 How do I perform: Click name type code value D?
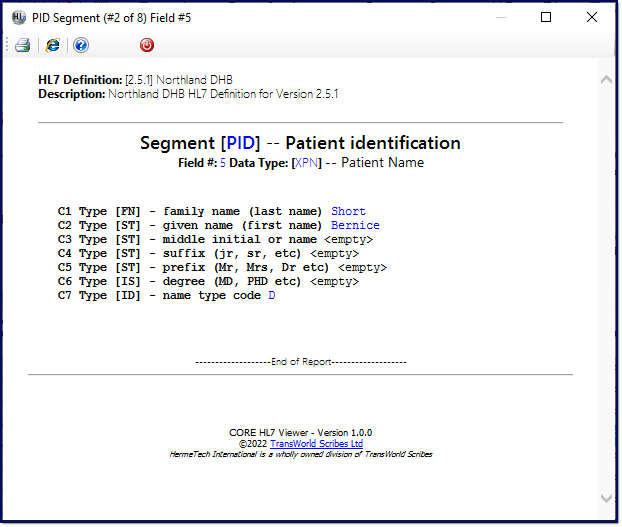coord(272,295)
